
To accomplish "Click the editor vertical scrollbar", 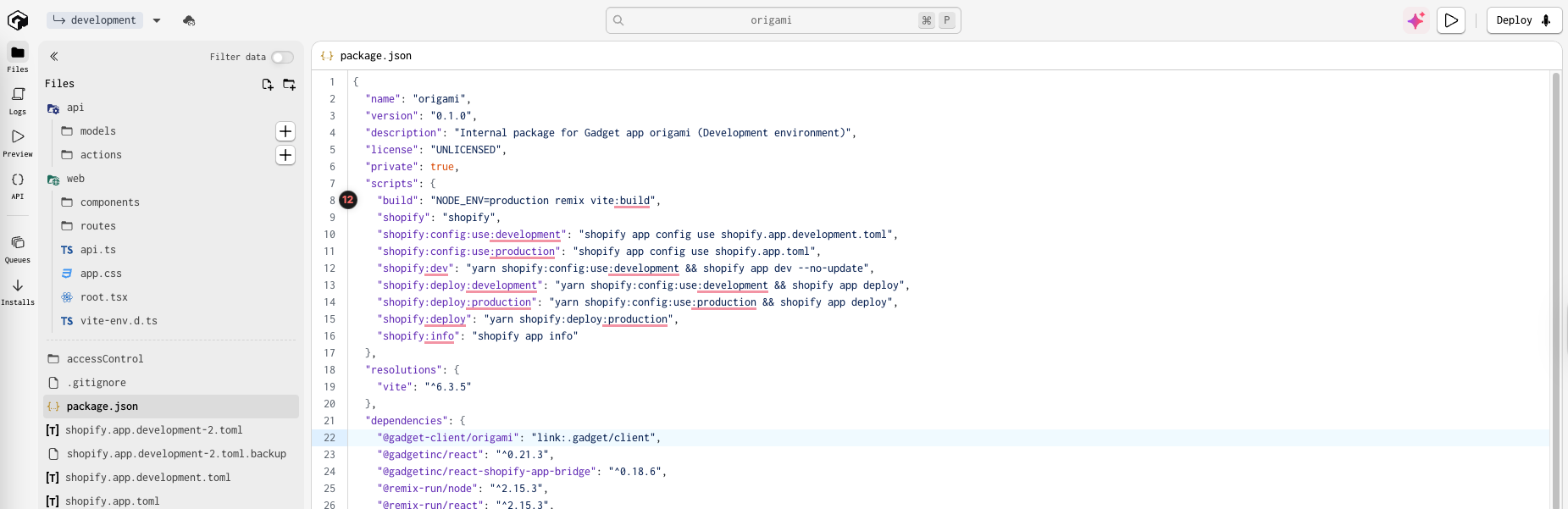I will pos(1555,290).
